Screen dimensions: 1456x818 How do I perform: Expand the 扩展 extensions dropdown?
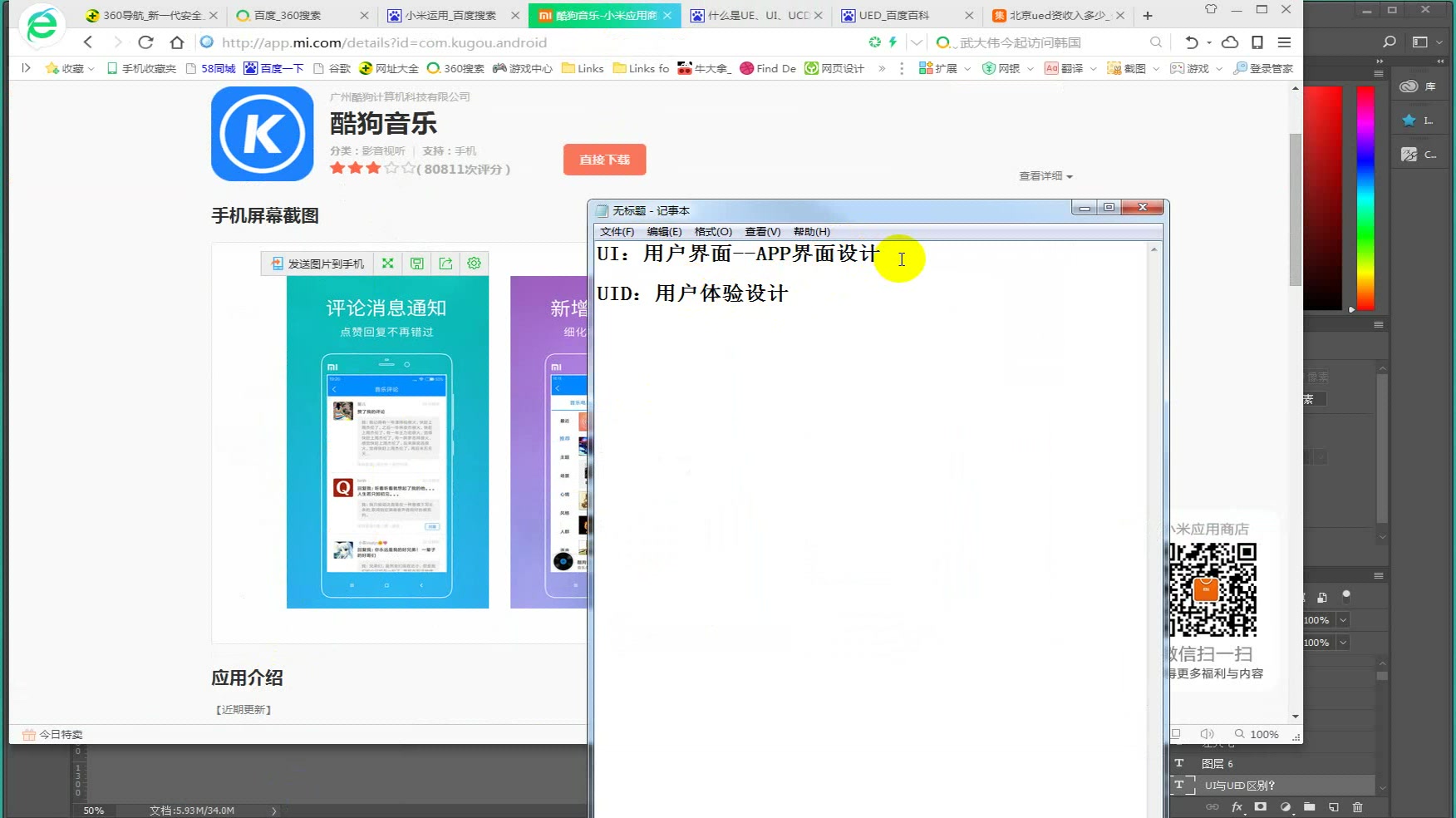pyautogui.click(x=967, y=69)
